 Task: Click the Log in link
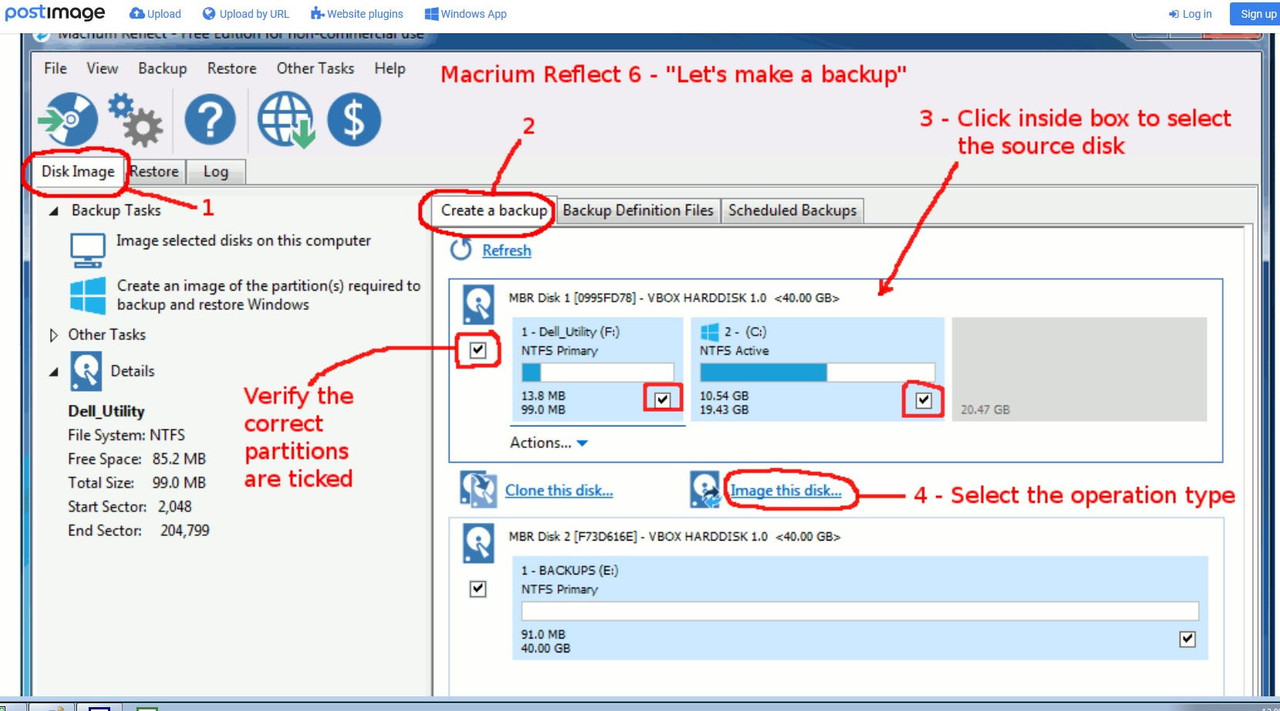pyautogui.click(x=1190, y=14)
